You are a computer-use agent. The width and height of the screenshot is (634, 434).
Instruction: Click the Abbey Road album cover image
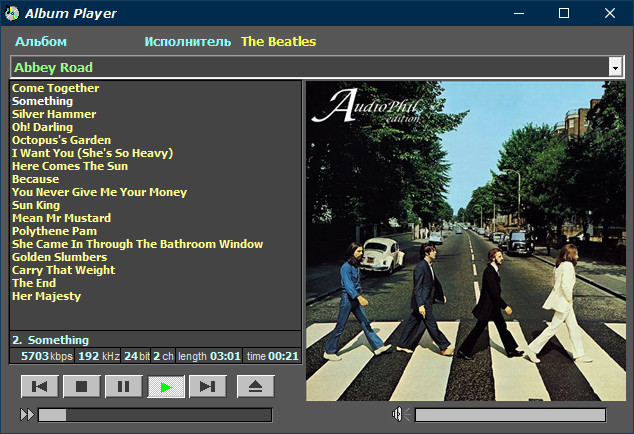coord(466,241)
